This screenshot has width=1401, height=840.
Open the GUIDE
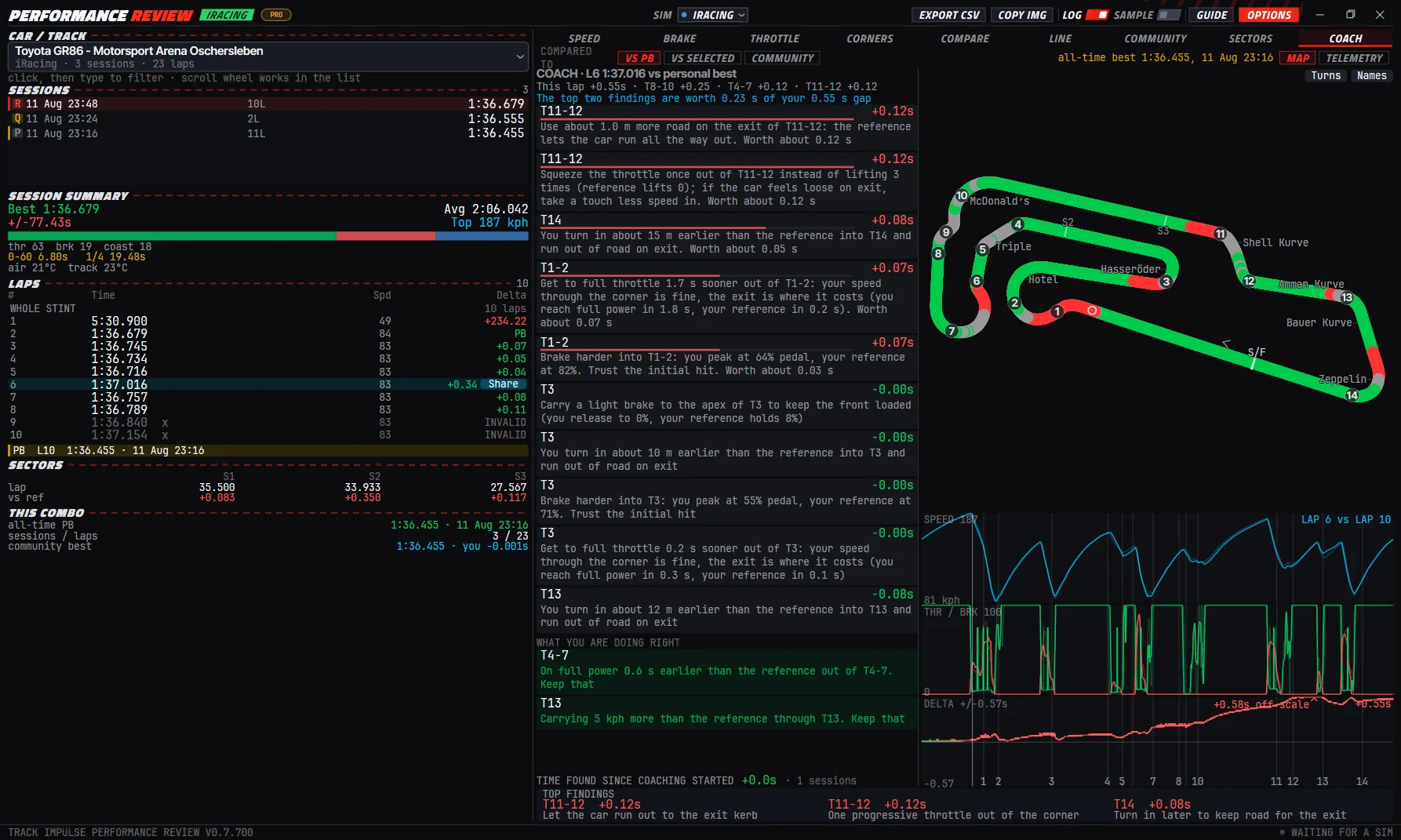(x=1212, y=15)
